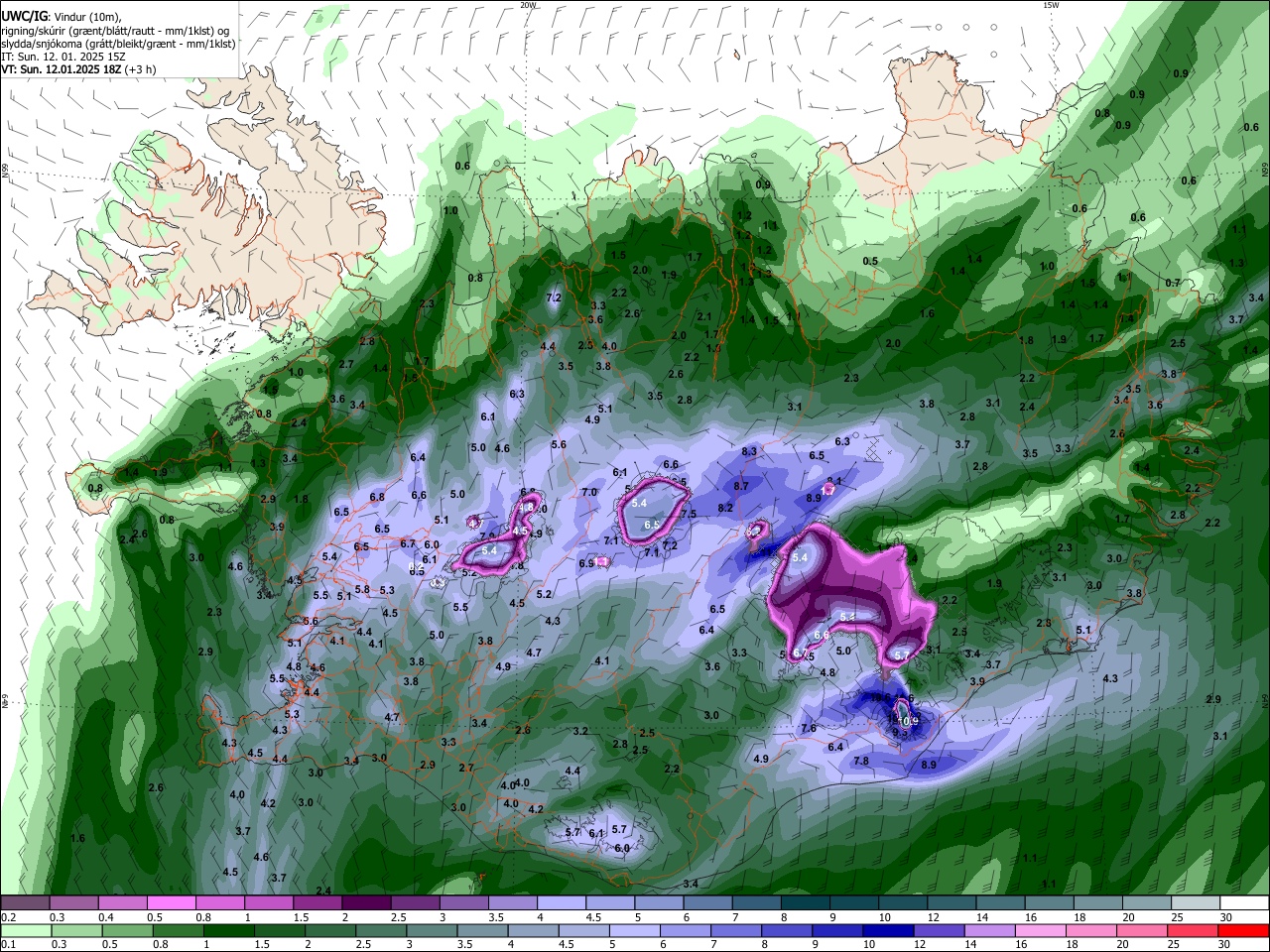
Task: Click the 'IT: Sun. 12. 01. 2025 15Z' line
Action: coord(63,57)
